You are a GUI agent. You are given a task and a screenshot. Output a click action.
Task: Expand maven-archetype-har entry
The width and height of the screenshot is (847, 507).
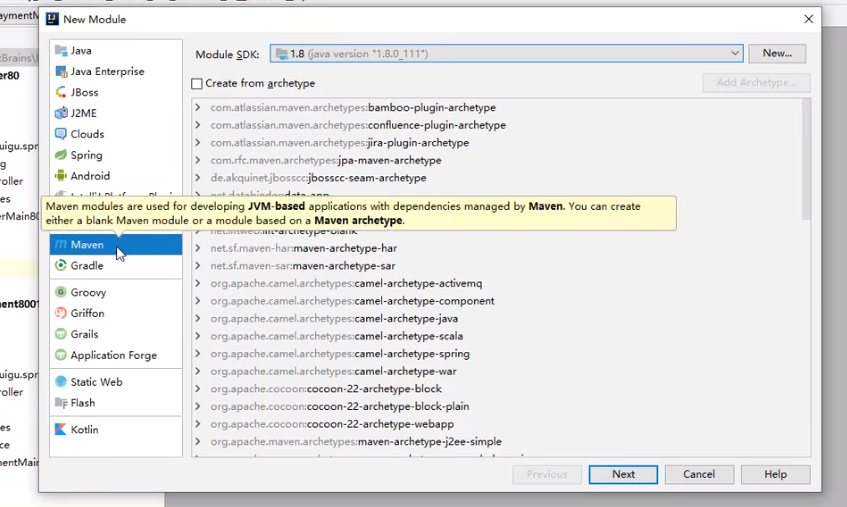pyautogui.click(x=198, y=248)
